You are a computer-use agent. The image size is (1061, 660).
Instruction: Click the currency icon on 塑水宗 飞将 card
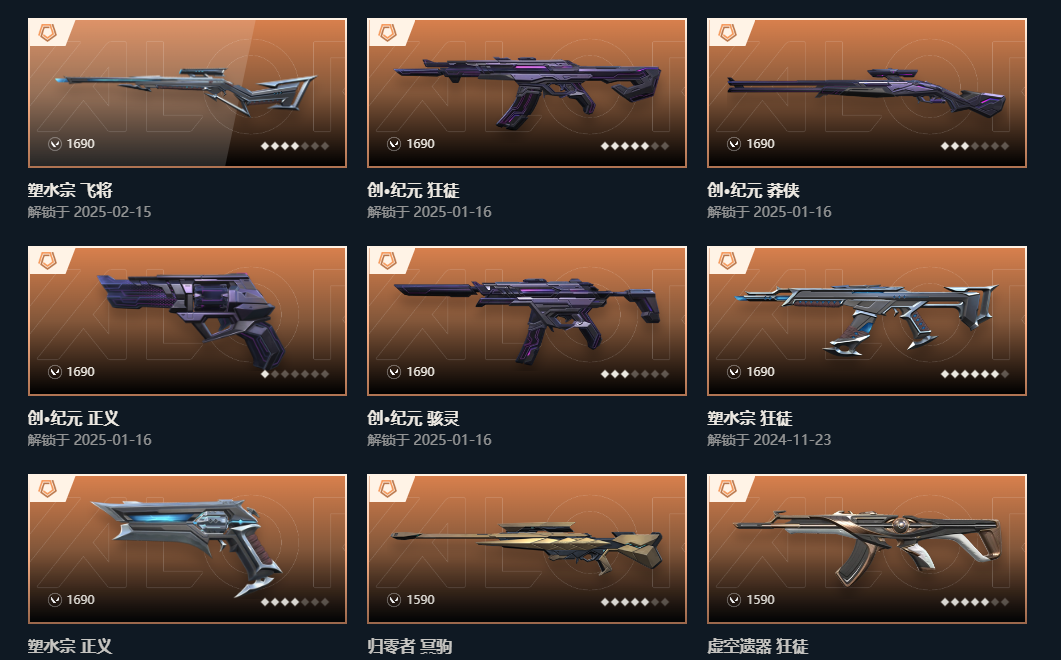click(54, 144)
